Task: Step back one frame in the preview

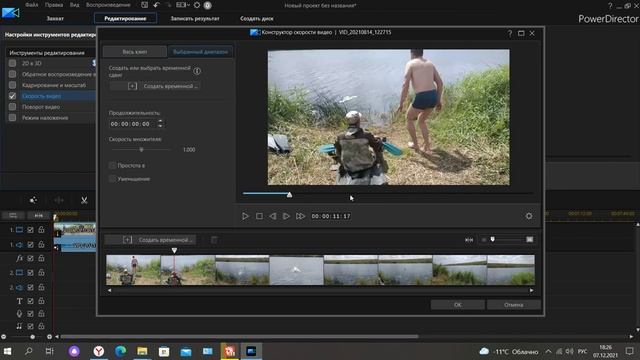Action: (x=273, y=216)
